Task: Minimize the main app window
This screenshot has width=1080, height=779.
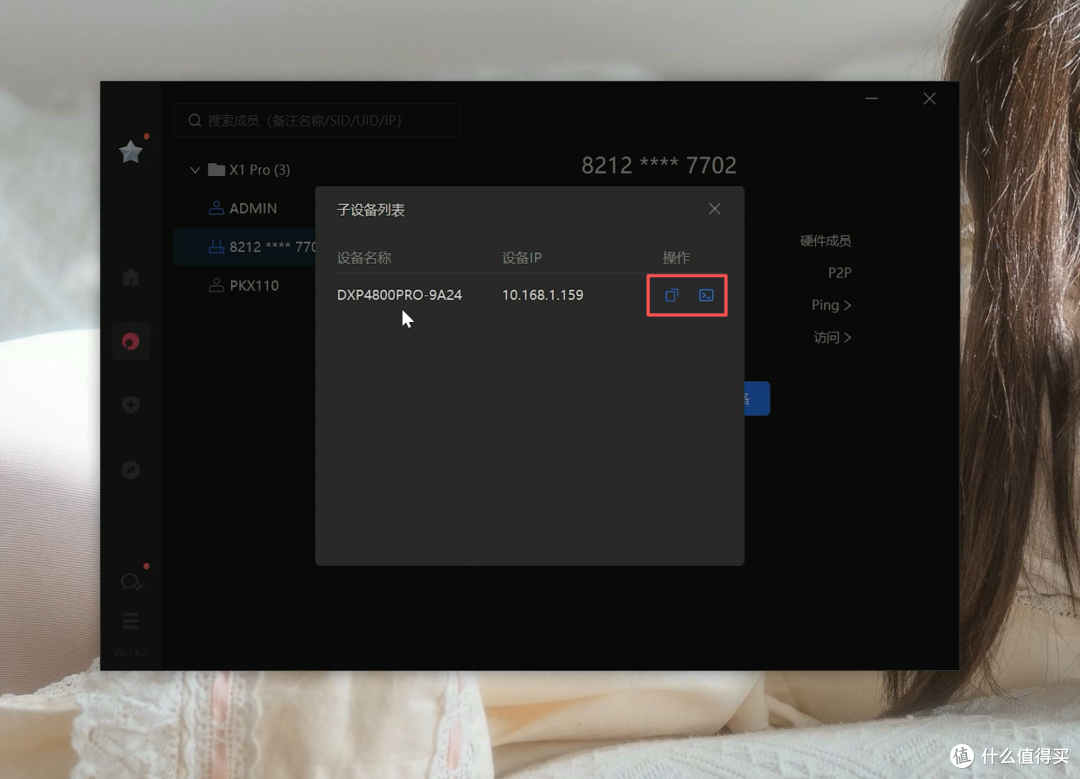Action: [871, 98]
